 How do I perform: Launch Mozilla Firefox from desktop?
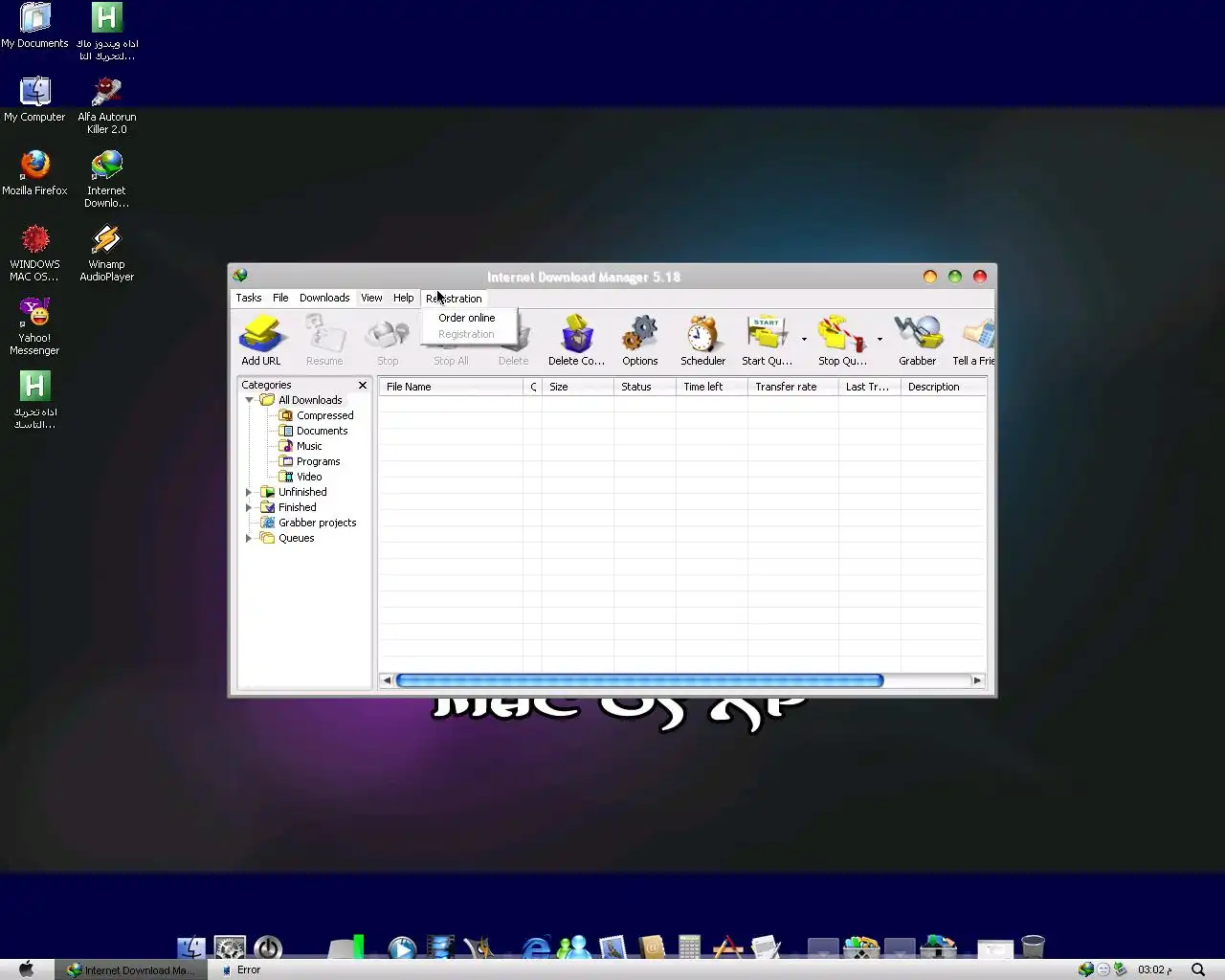coord(34,173)
